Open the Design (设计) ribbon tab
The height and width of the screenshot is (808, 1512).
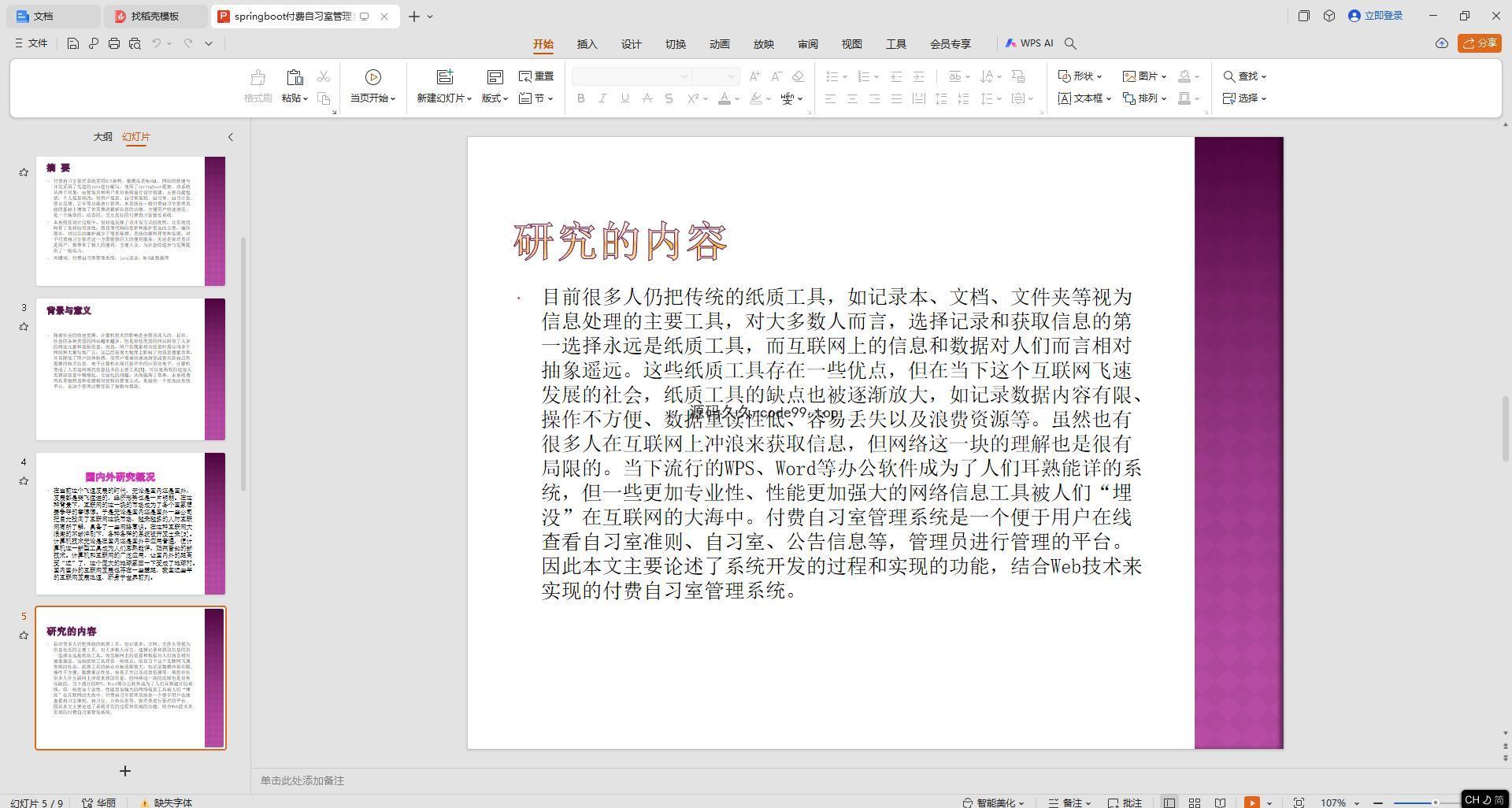coord(631,44)
